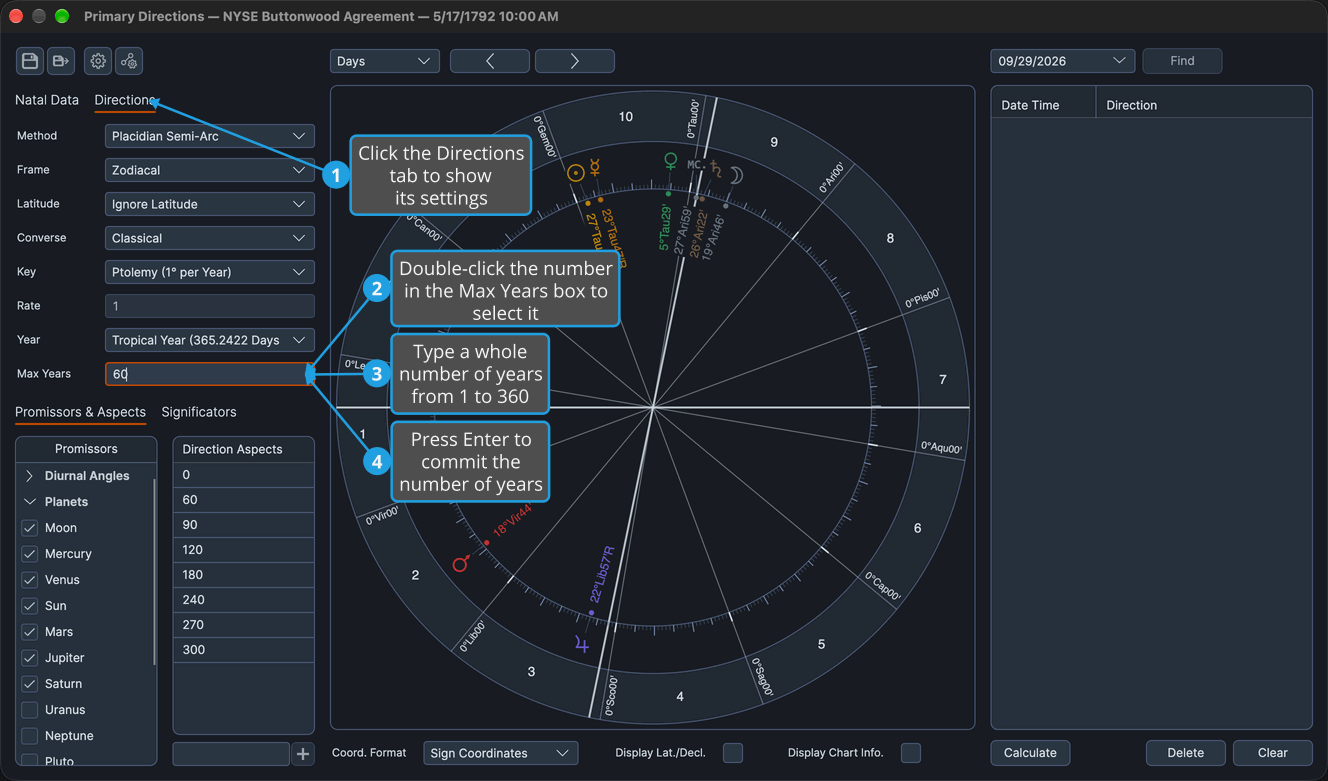The height and width of the screenshot is (781, 1328).
Task: Open the Coord. Format dropdown (Sign Coordinates)
Action: click(501, 753)
